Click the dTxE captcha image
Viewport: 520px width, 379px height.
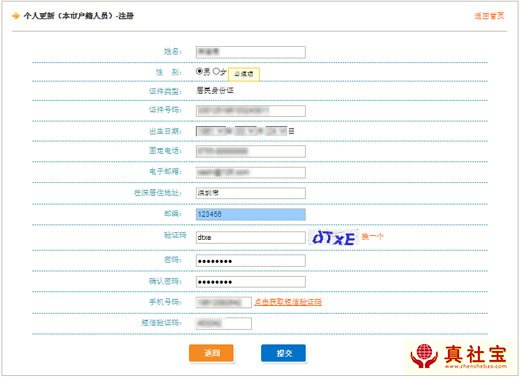[x=334, y=238]
